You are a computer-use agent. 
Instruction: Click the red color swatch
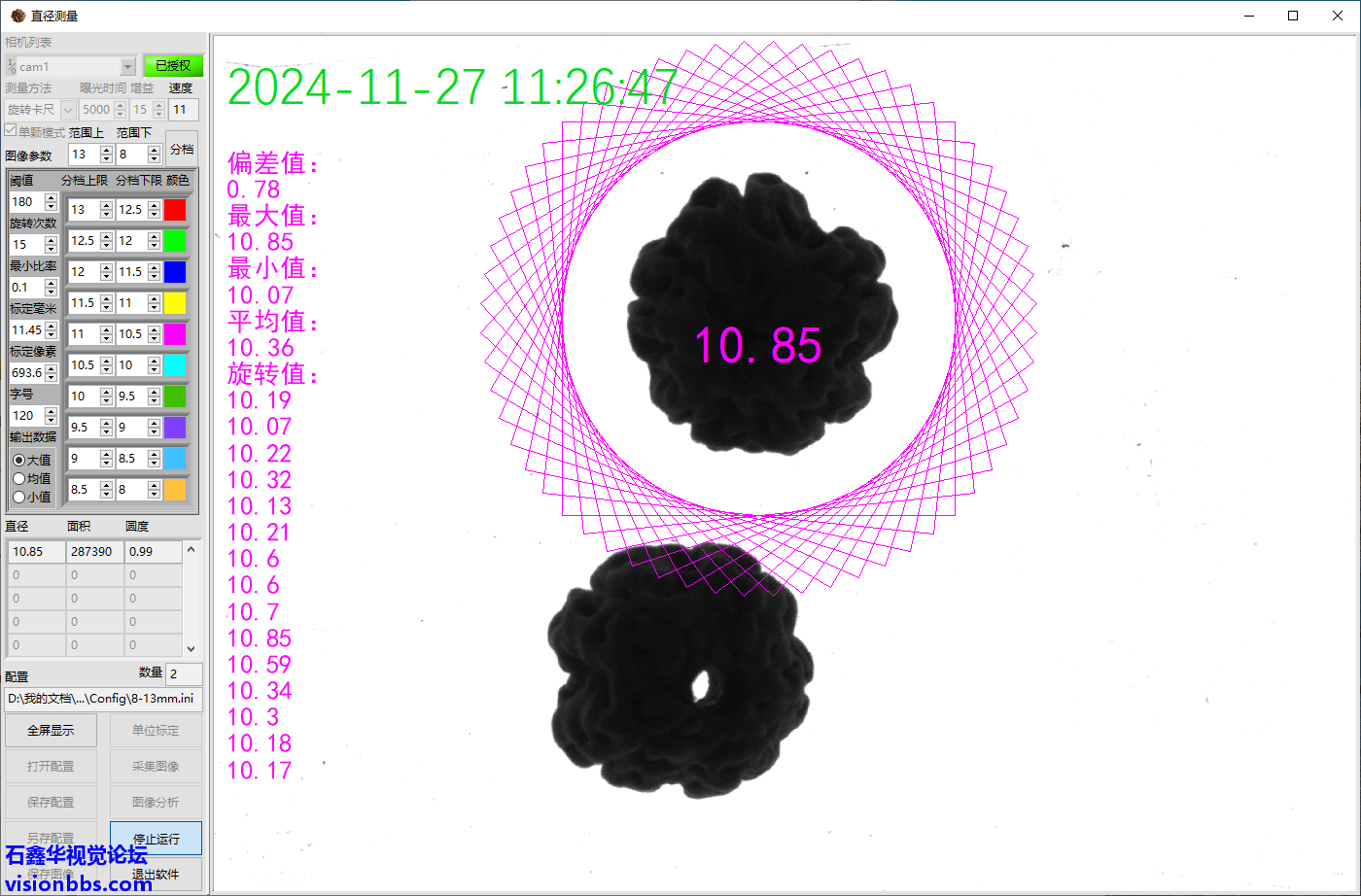click(175, 210)
